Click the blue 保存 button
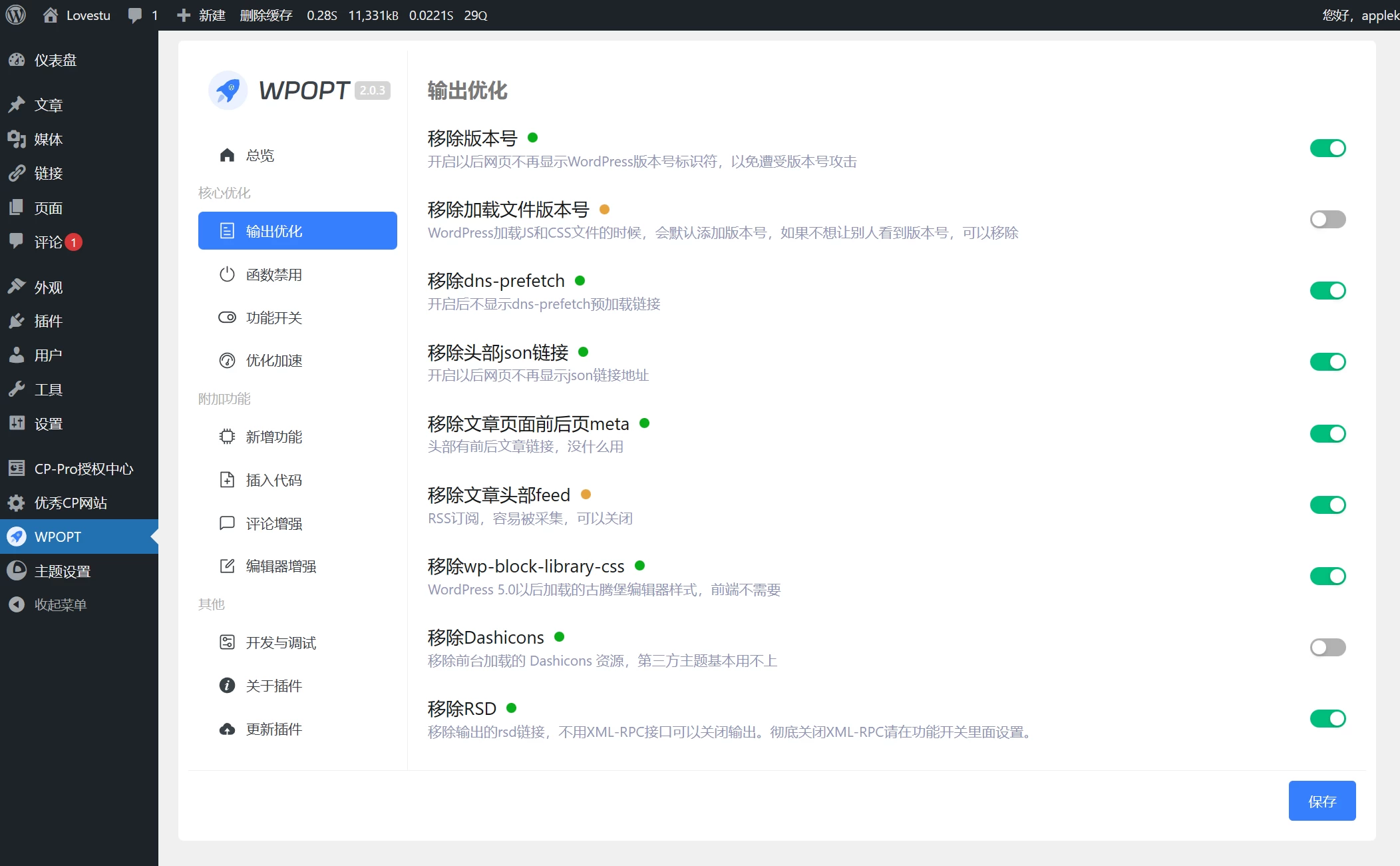This screenshot has height=866, width=1400. [1321, 801]
